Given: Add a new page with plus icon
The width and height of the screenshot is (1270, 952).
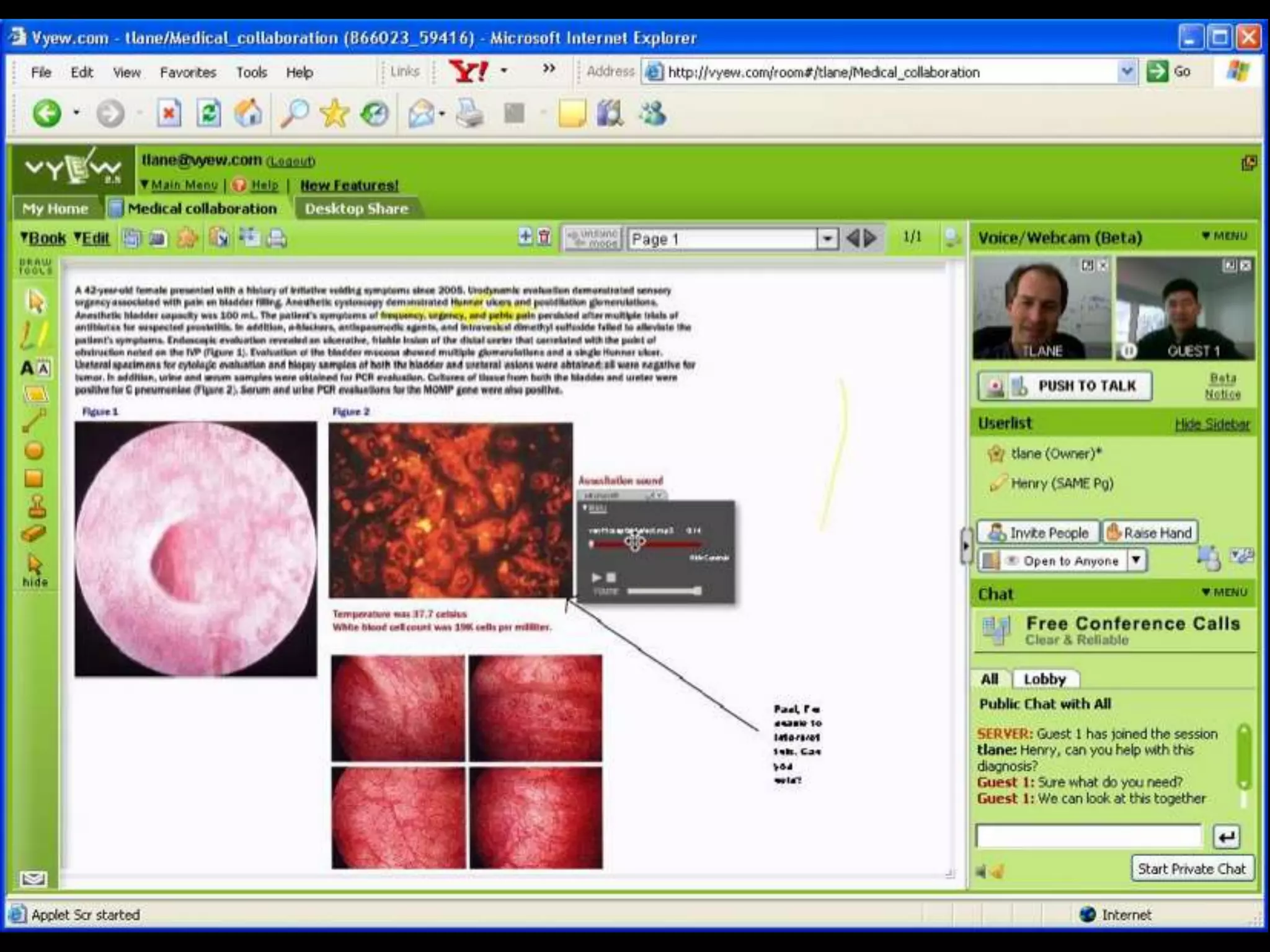Looking at the screenshot, I should [x=525, y=237].
